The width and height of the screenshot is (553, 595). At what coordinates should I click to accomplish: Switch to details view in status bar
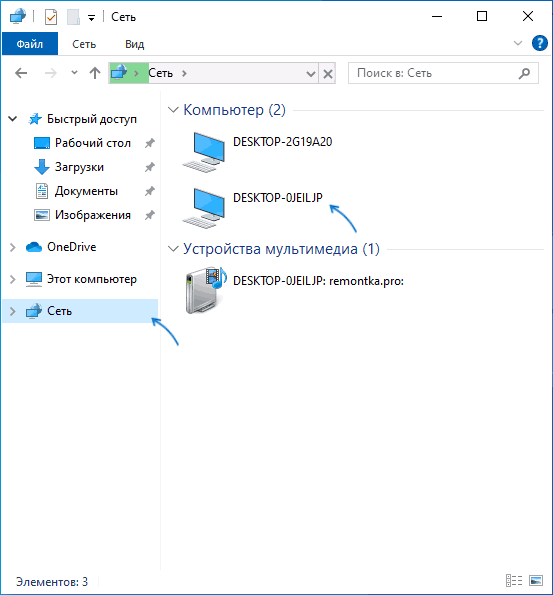tap(514, 580)
